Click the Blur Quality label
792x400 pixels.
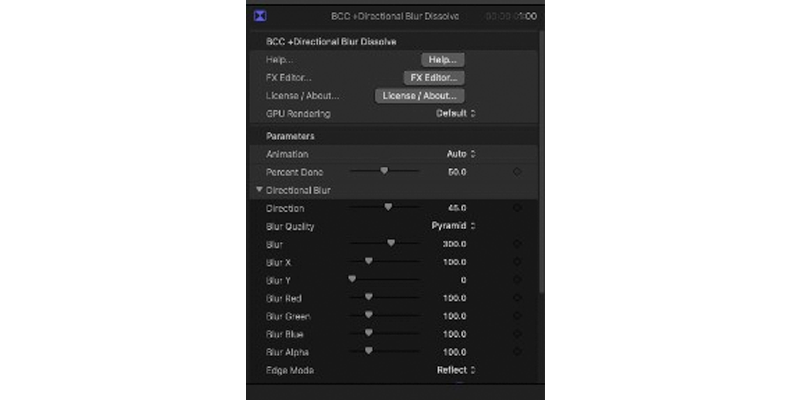click(290, 226)
